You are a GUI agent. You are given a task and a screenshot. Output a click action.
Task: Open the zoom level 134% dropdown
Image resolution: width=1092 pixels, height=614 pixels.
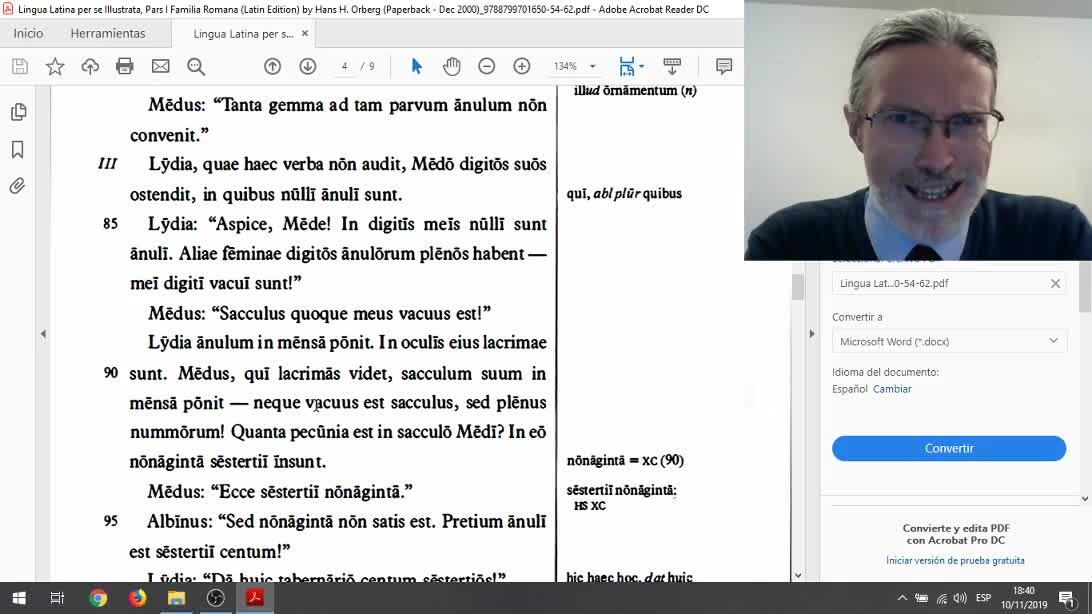tap(593, 66)
